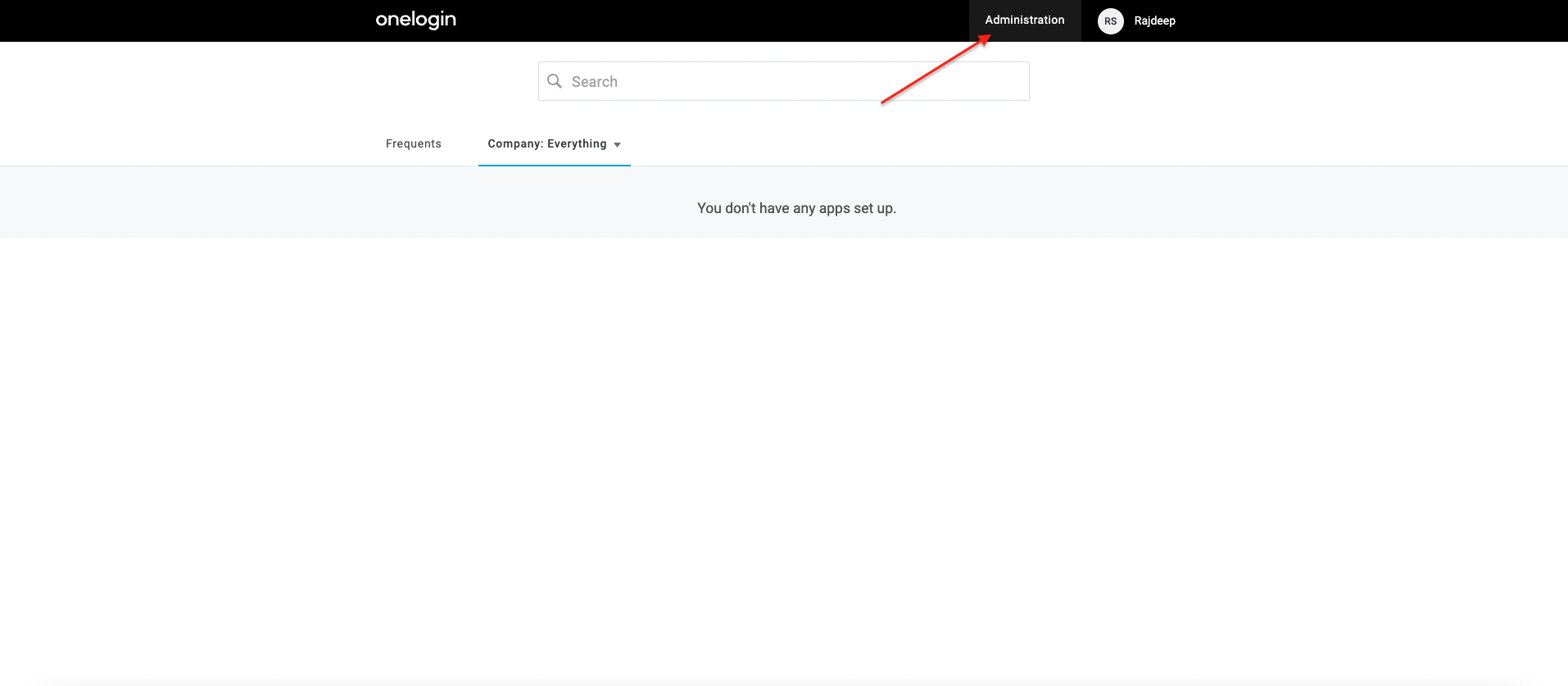The width and height of the screenshot is (1568, 686).
Task: Click the "Search" placeholder text
Action: coord(594,82)
